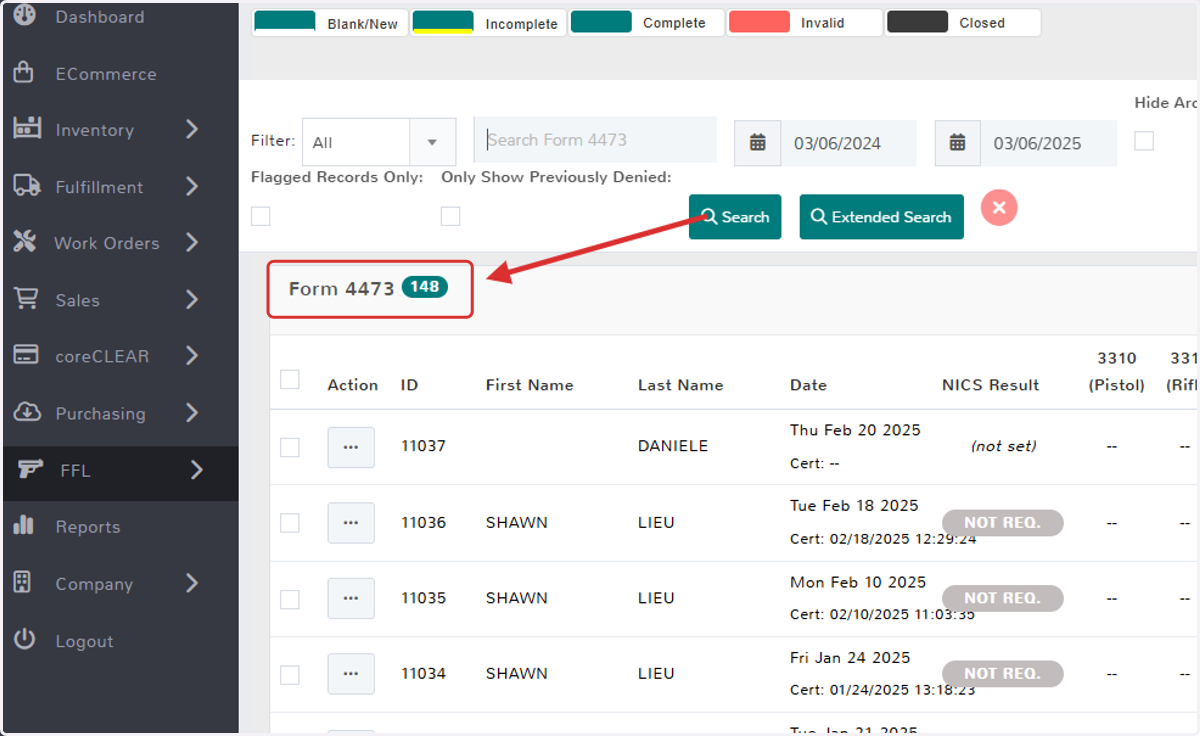Click the Fulfillment truck icon
The image size is (1200, 736).
point(26,186)
